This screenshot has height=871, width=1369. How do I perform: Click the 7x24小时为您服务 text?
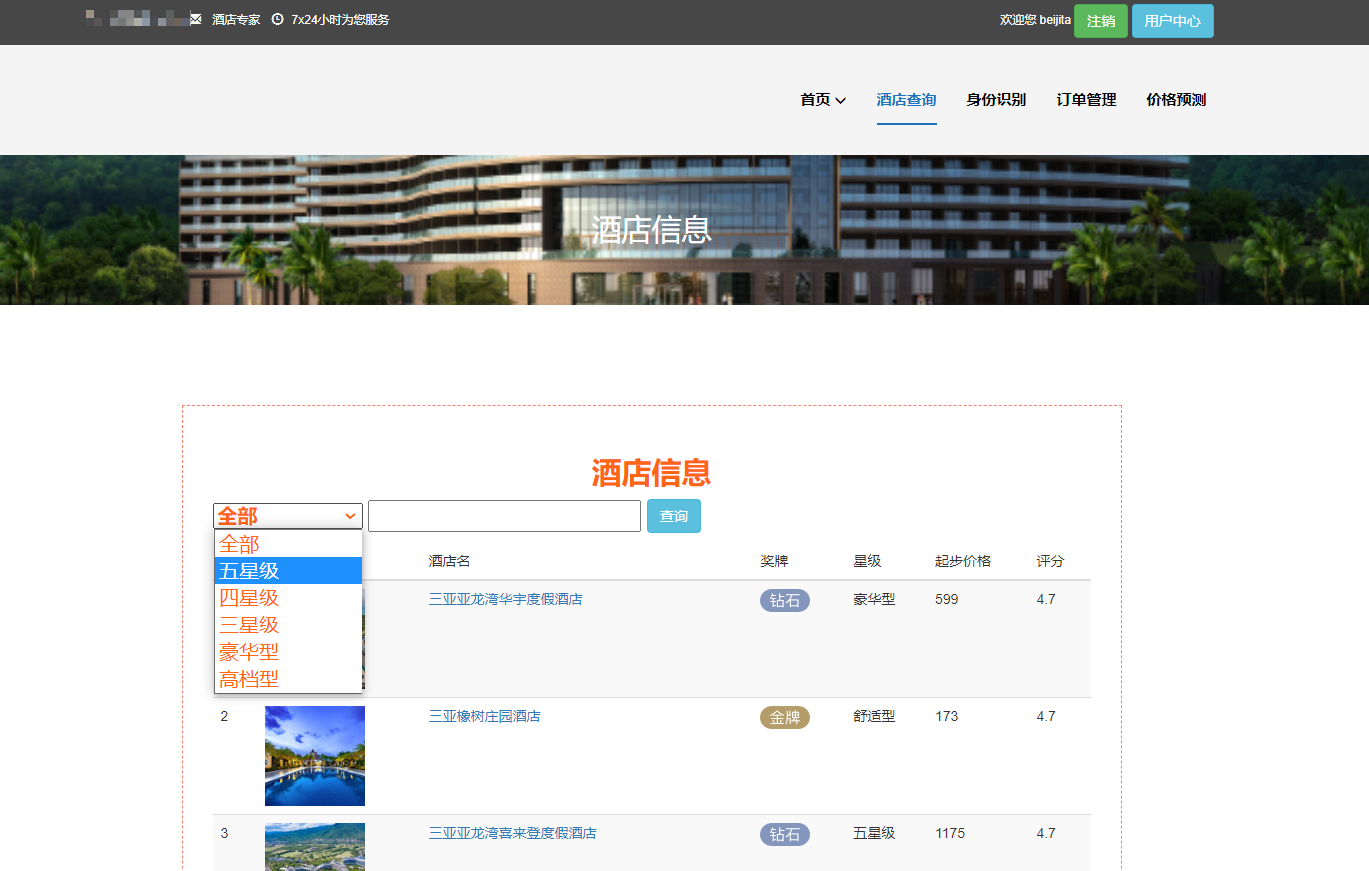tap(340, 20)
